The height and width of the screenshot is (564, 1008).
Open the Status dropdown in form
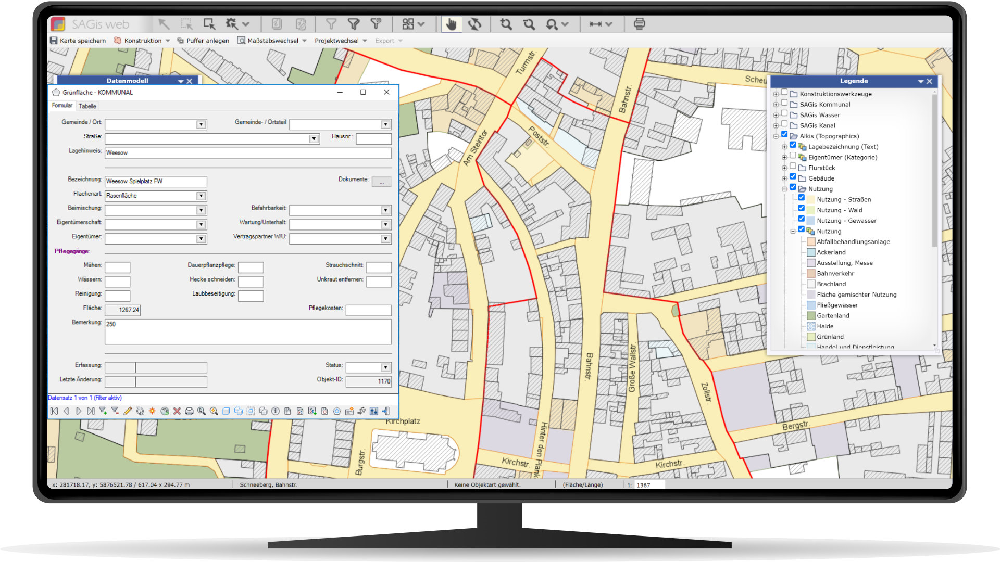[386, 367]
